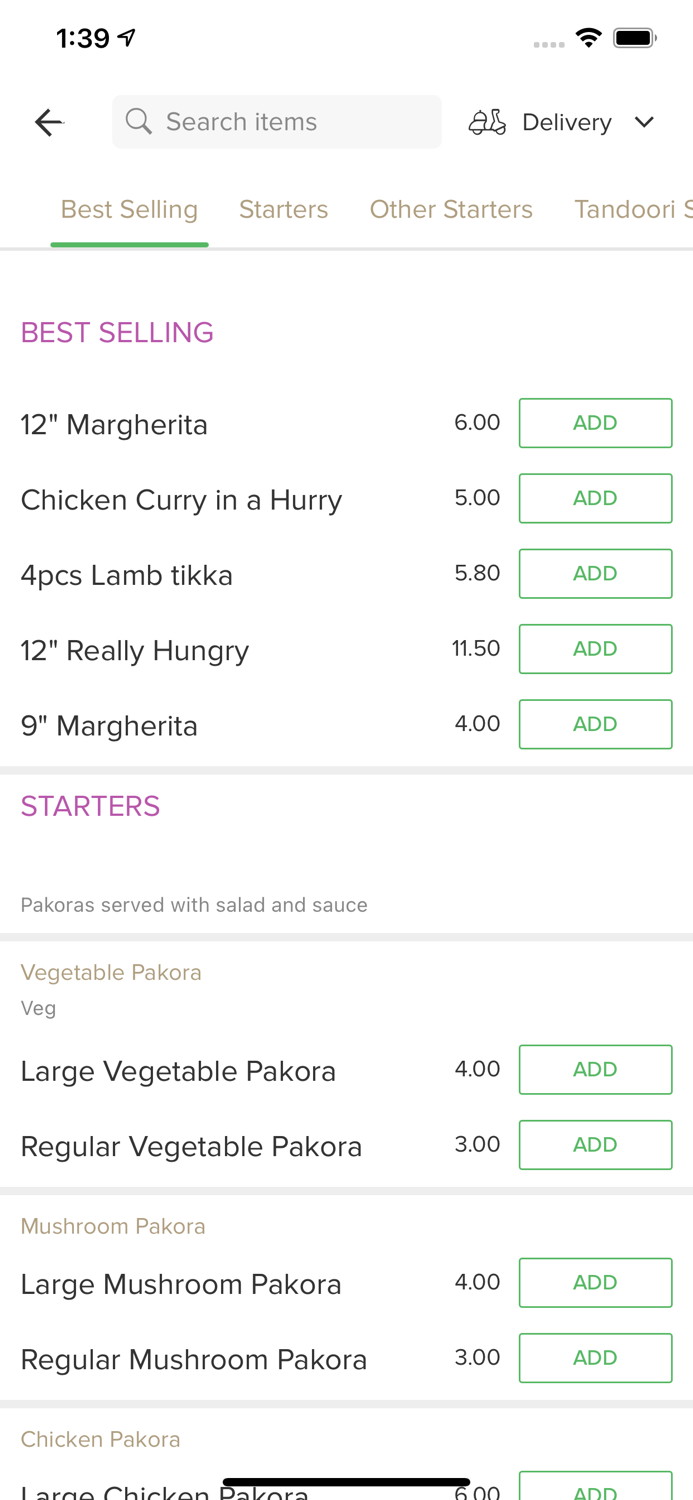This screenshot has height=1500, width=693.
Task: Expand the Delivery dropdown chevron
Action: tap(644, 122)
